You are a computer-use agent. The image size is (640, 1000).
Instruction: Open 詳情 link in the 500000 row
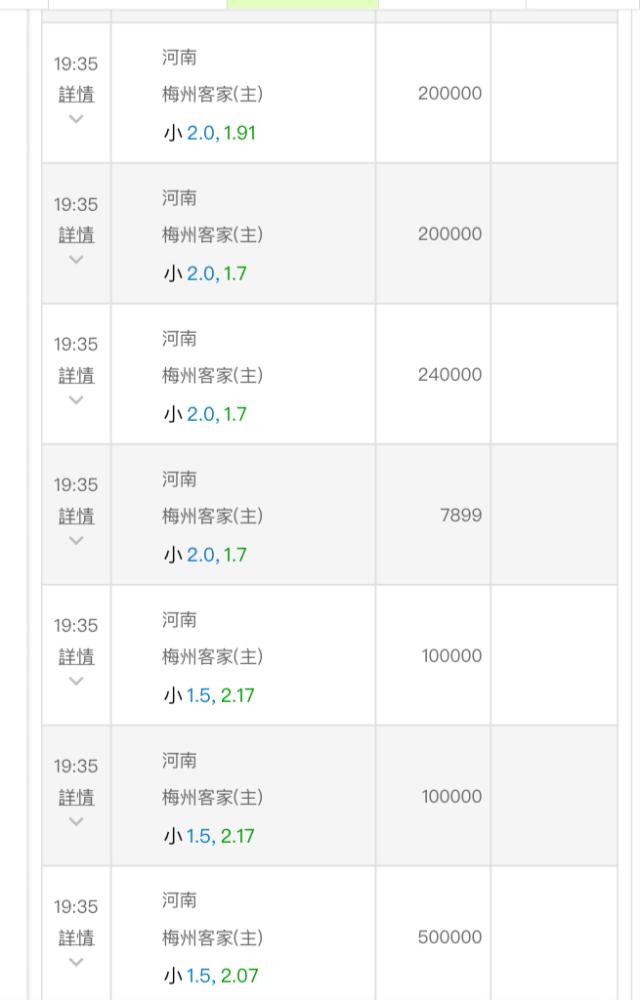pos(76,938)
